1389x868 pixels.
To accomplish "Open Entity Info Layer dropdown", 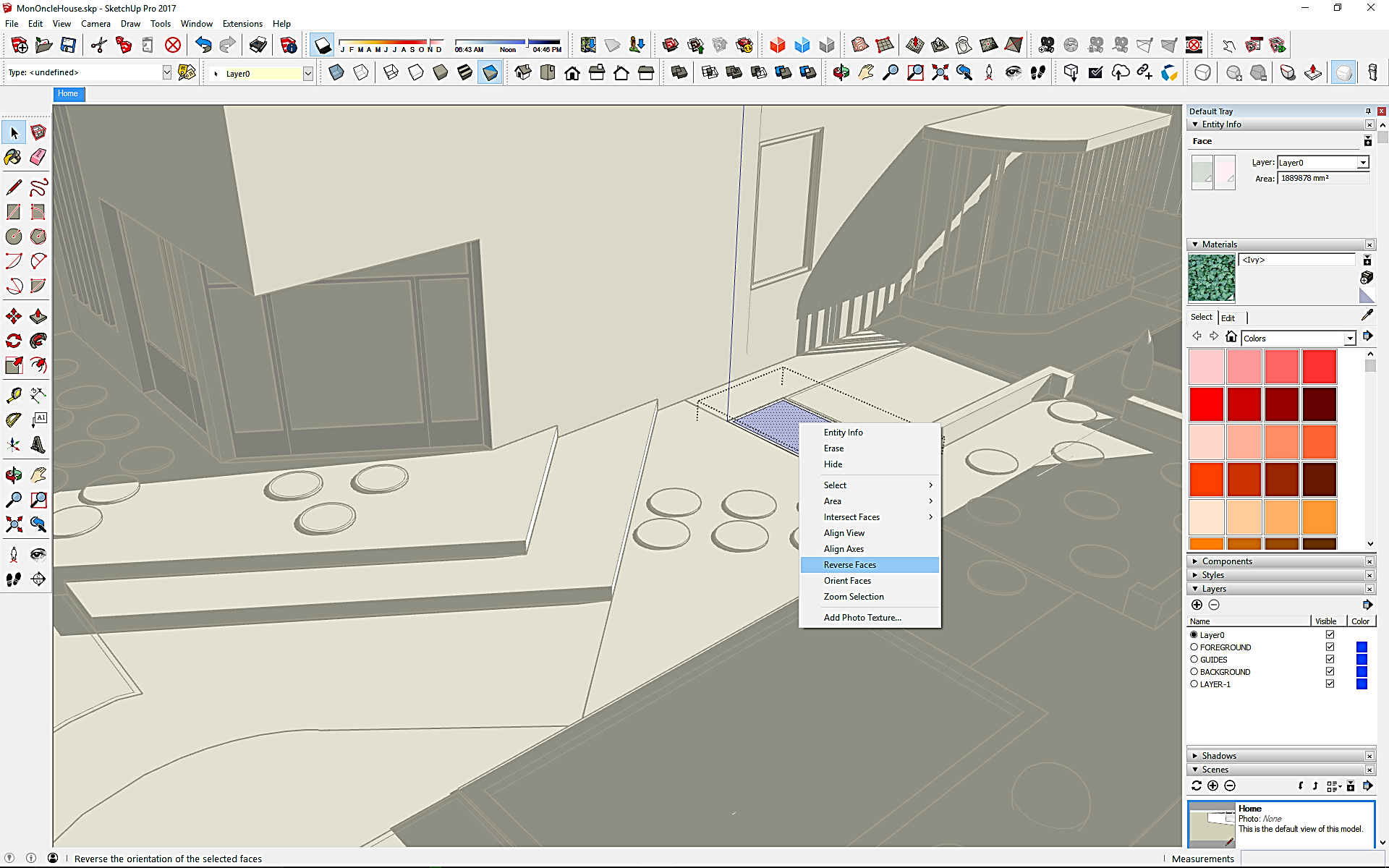I will (1363, 163).
